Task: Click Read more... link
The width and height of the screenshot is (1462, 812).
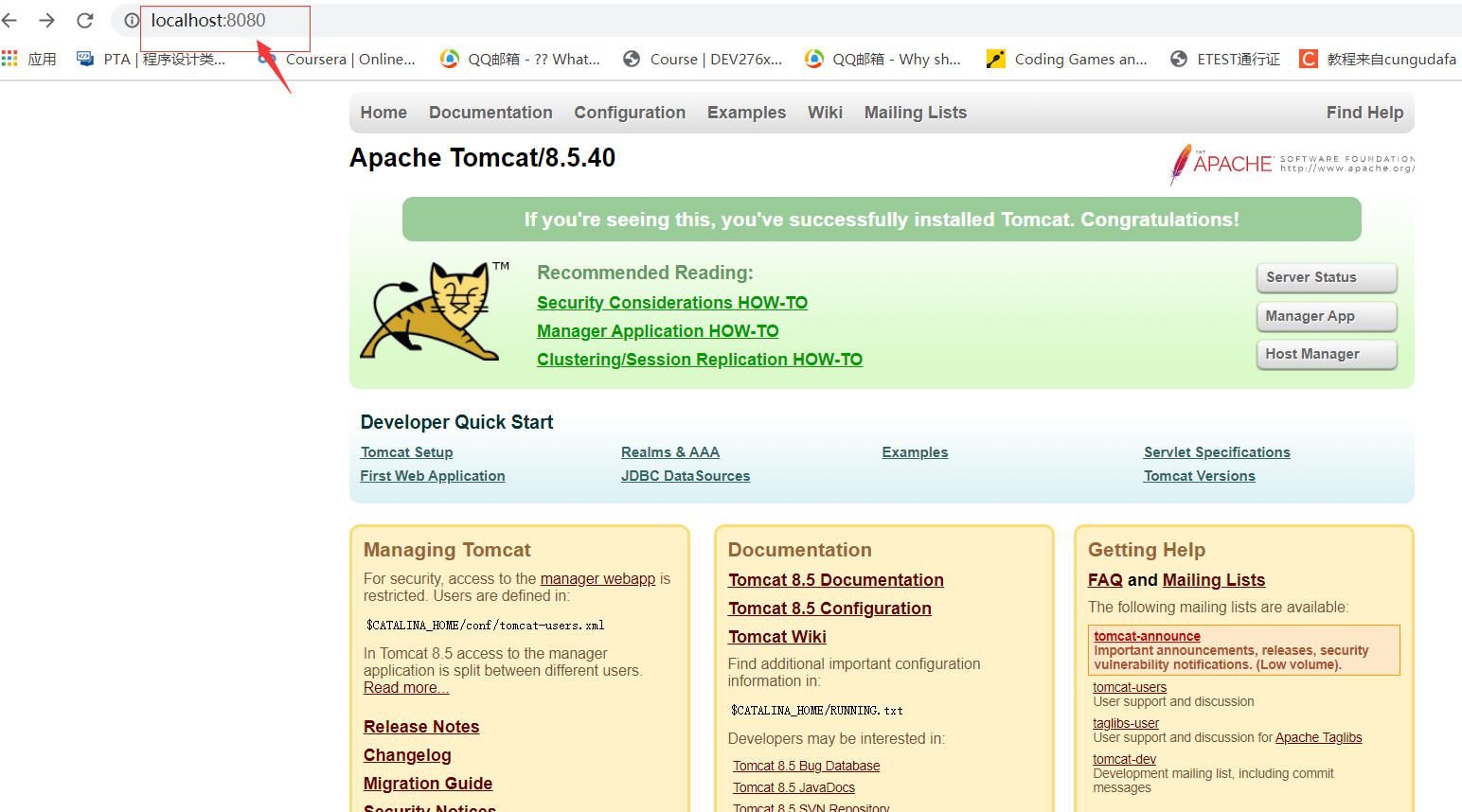Action: pyautogui.click(x=406, y=687)
